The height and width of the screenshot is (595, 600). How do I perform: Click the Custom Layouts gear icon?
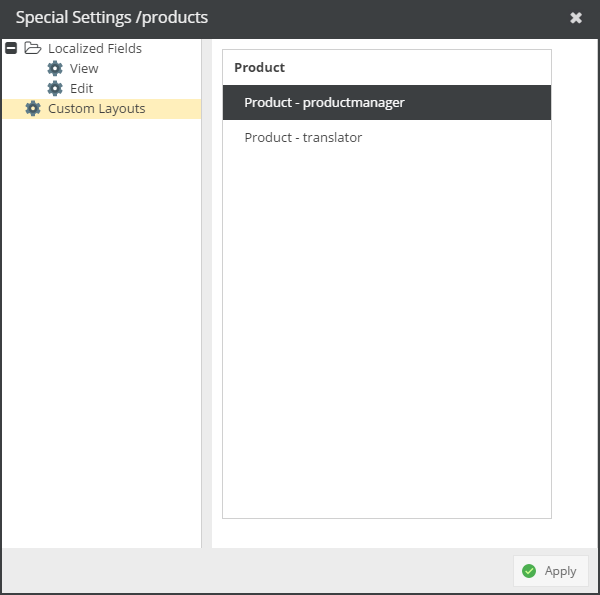point(33,108)
